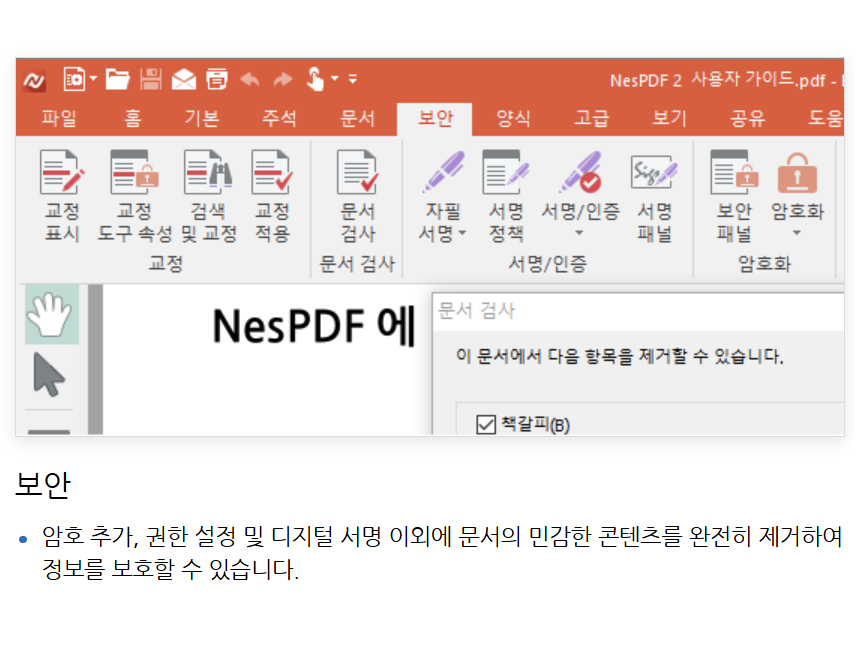Click the 문서 검사 group label under the ribbon
This screenshot has width=855, height=660.
[x=357, y=264]
